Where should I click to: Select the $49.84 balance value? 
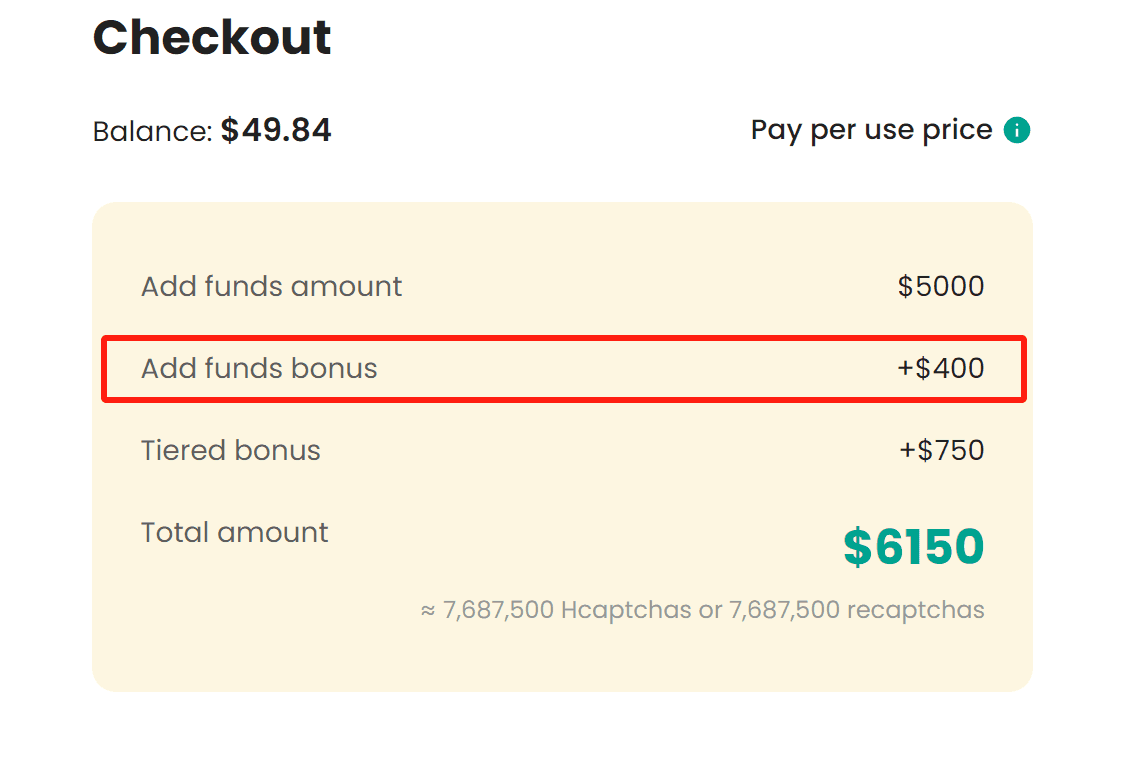click(276, 130)
